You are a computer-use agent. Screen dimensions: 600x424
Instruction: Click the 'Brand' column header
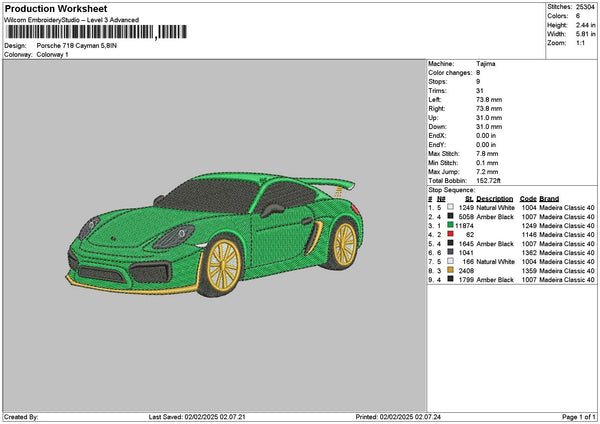coord(549,199)
